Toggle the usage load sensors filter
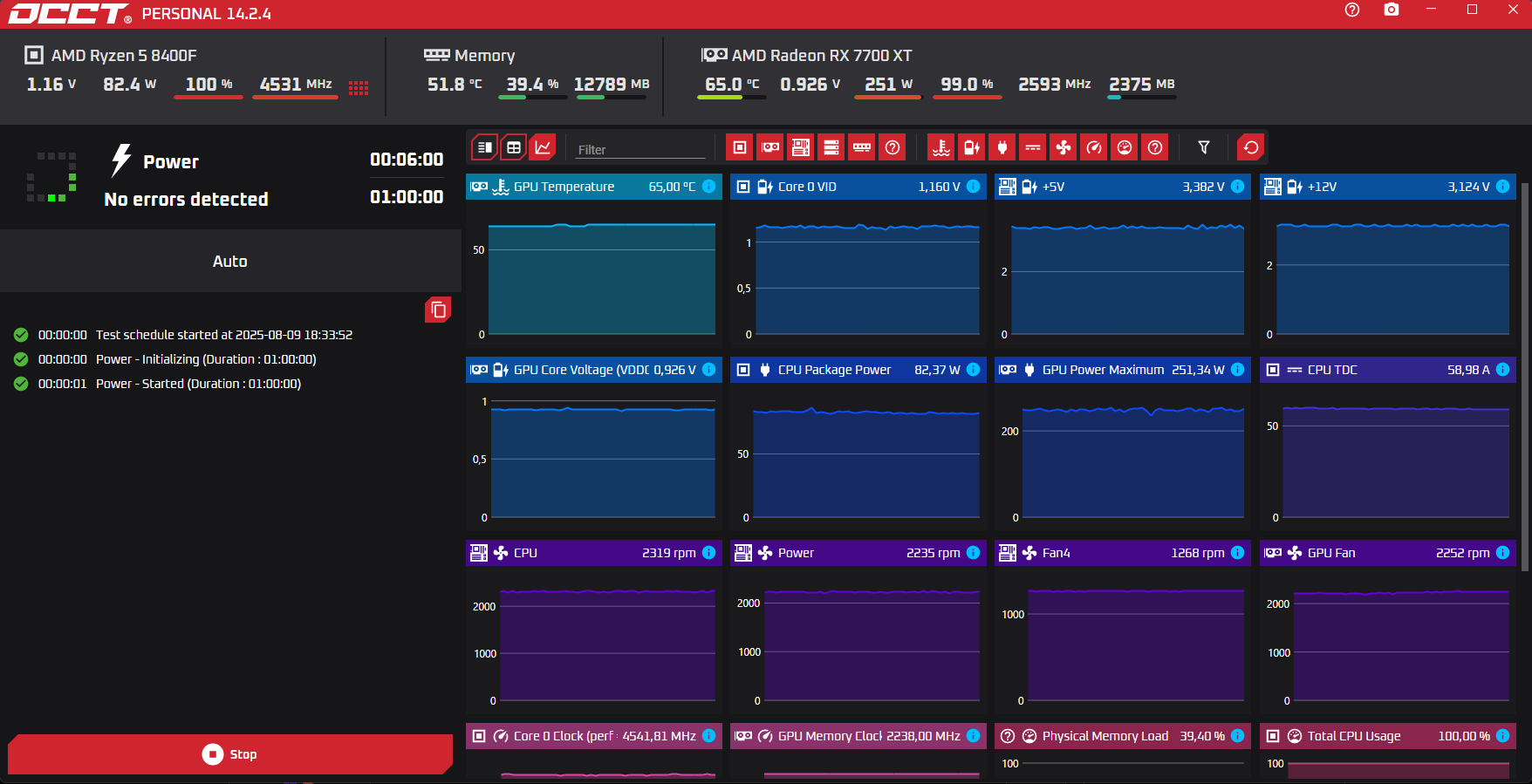Image resolution: width=1532 pixels, height=784 pixels. click(1124, 147)
